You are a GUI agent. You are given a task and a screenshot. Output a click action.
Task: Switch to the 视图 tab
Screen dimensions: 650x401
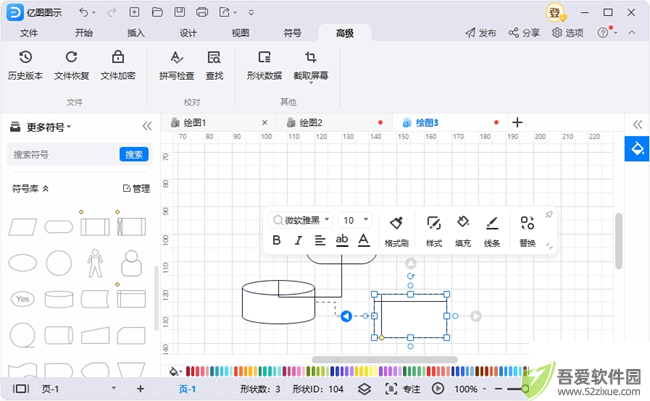tap(240, 33)
